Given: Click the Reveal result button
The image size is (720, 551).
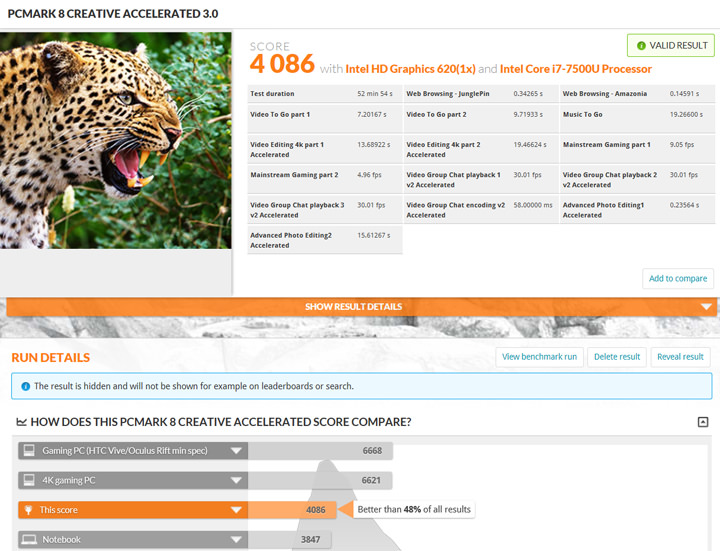Looking at the screenshot, I should 680,357.
